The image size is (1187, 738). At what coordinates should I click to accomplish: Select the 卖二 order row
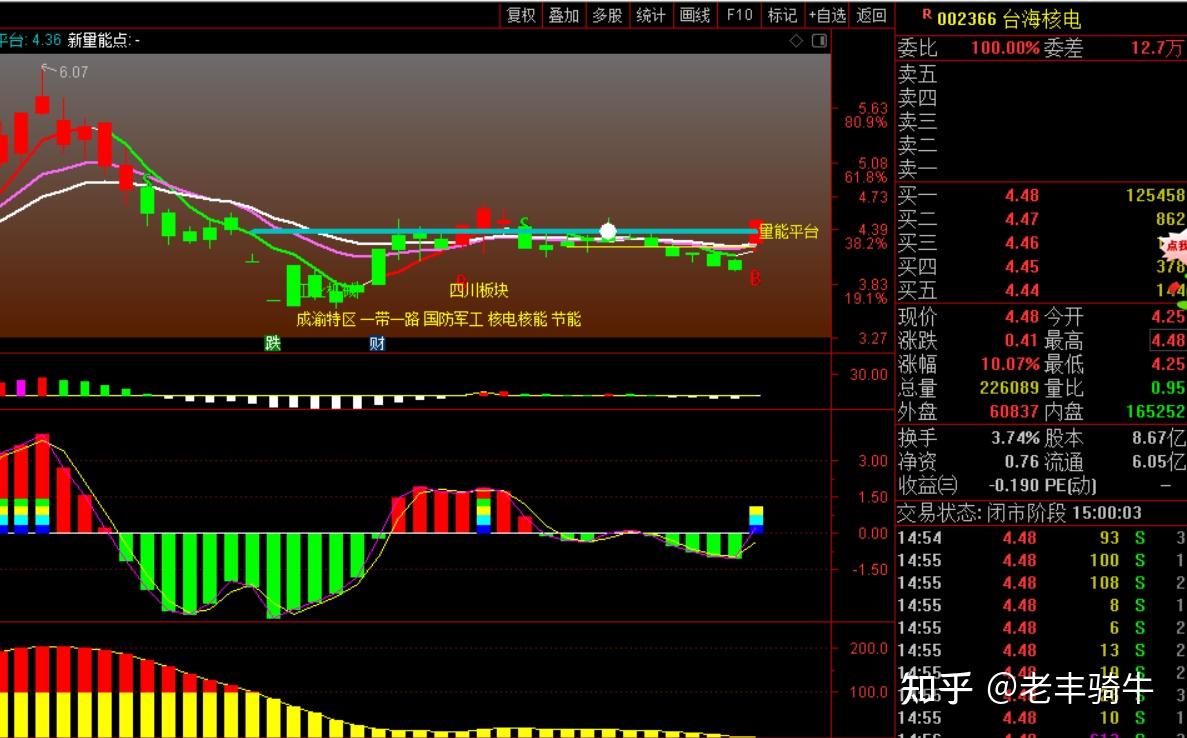click(1041, 145)
